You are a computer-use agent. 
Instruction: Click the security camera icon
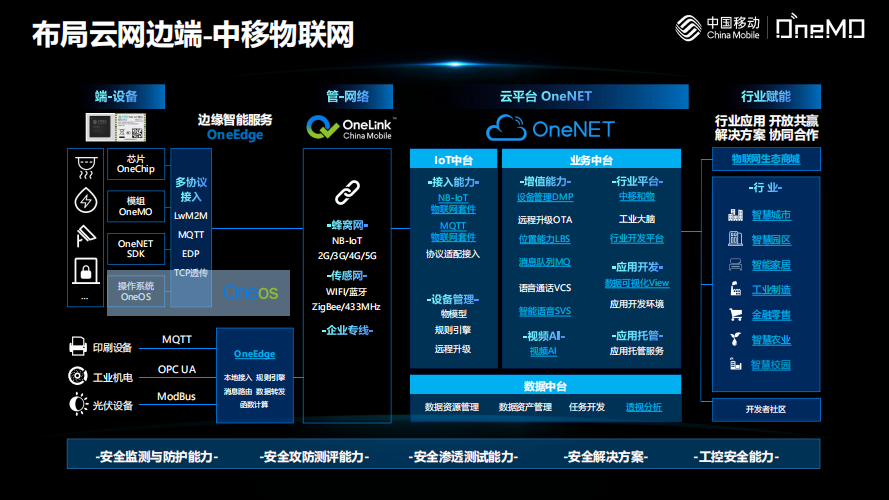(x=86, y=236)
